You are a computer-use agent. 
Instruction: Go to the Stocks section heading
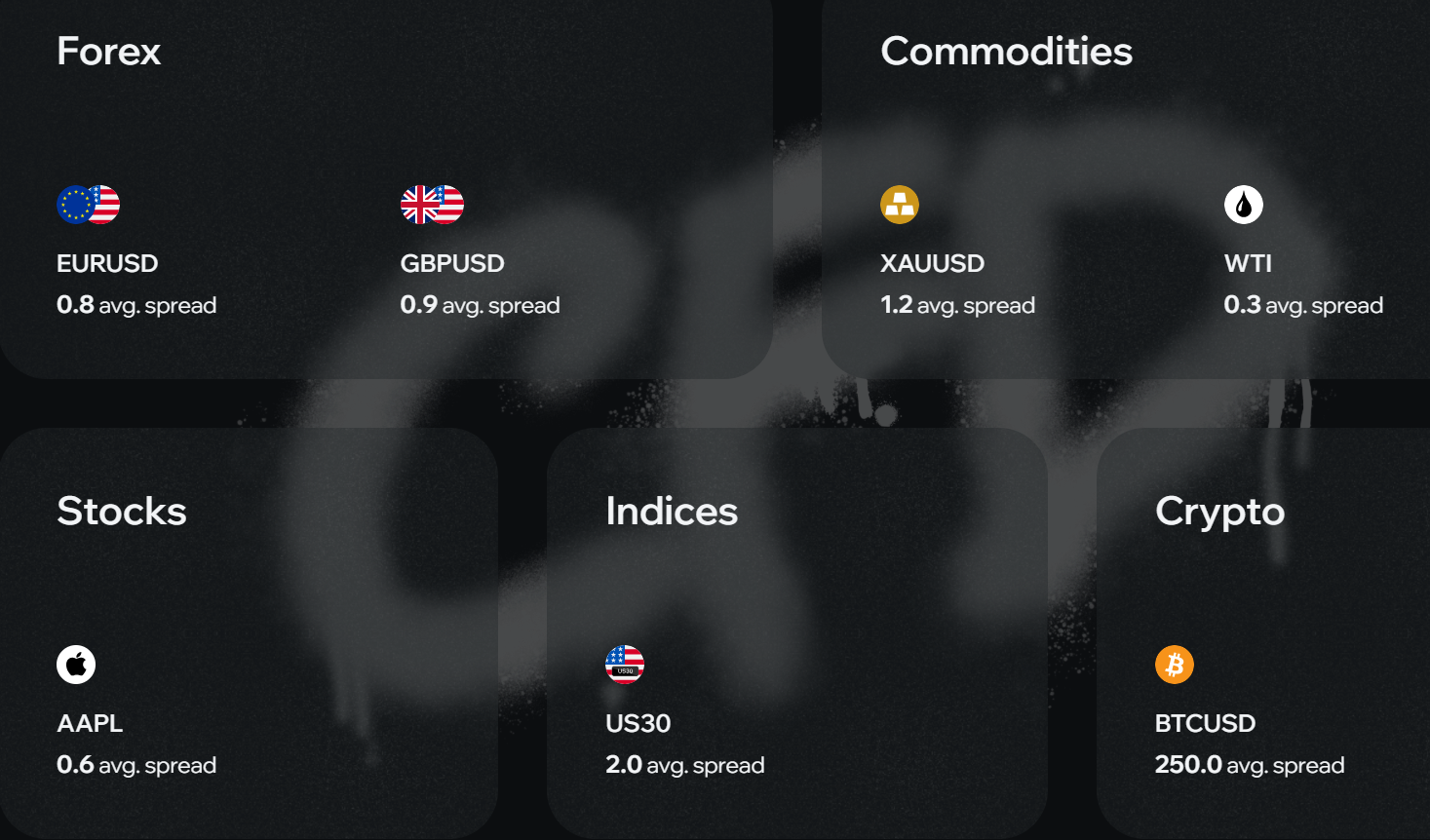(x=122, y=512)
